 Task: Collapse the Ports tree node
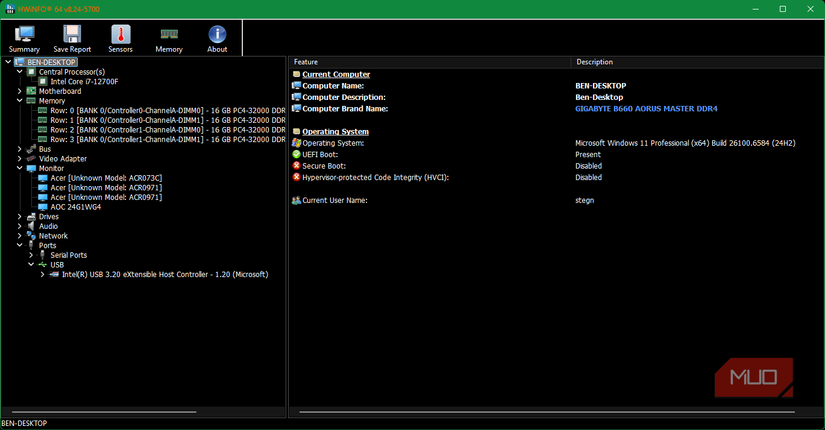click(x=19, y=245)
